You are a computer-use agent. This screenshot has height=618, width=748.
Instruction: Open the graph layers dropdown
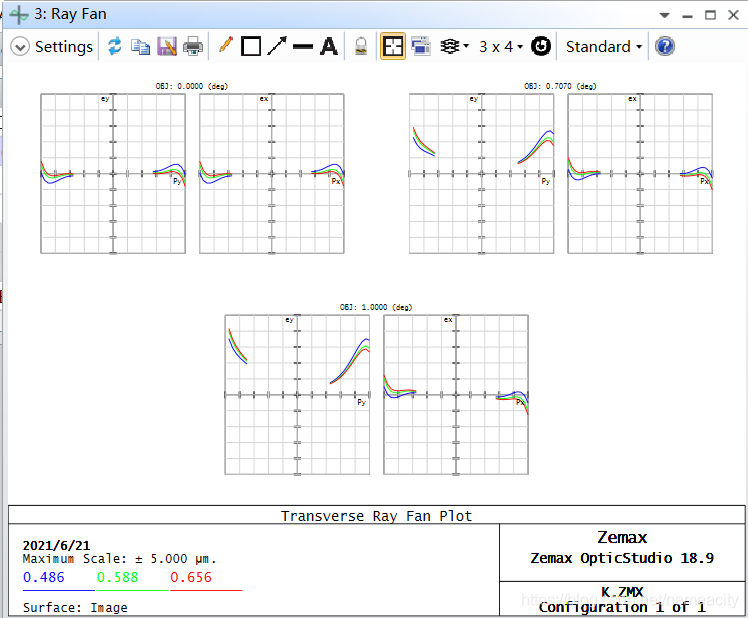click(x=454, y=46)
